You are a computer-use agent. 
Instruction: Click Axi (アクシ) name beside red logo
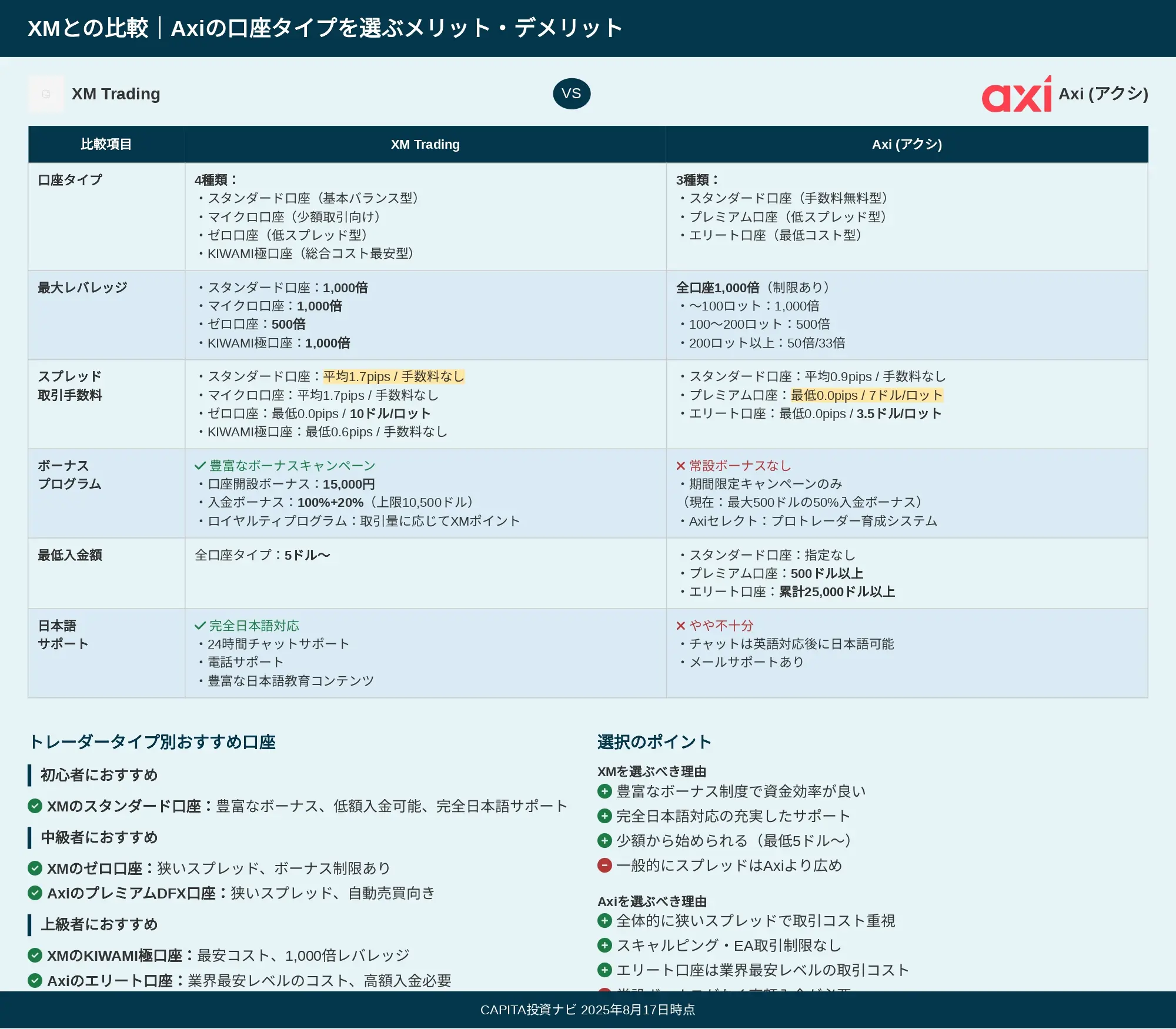(x=1104, y=94)
